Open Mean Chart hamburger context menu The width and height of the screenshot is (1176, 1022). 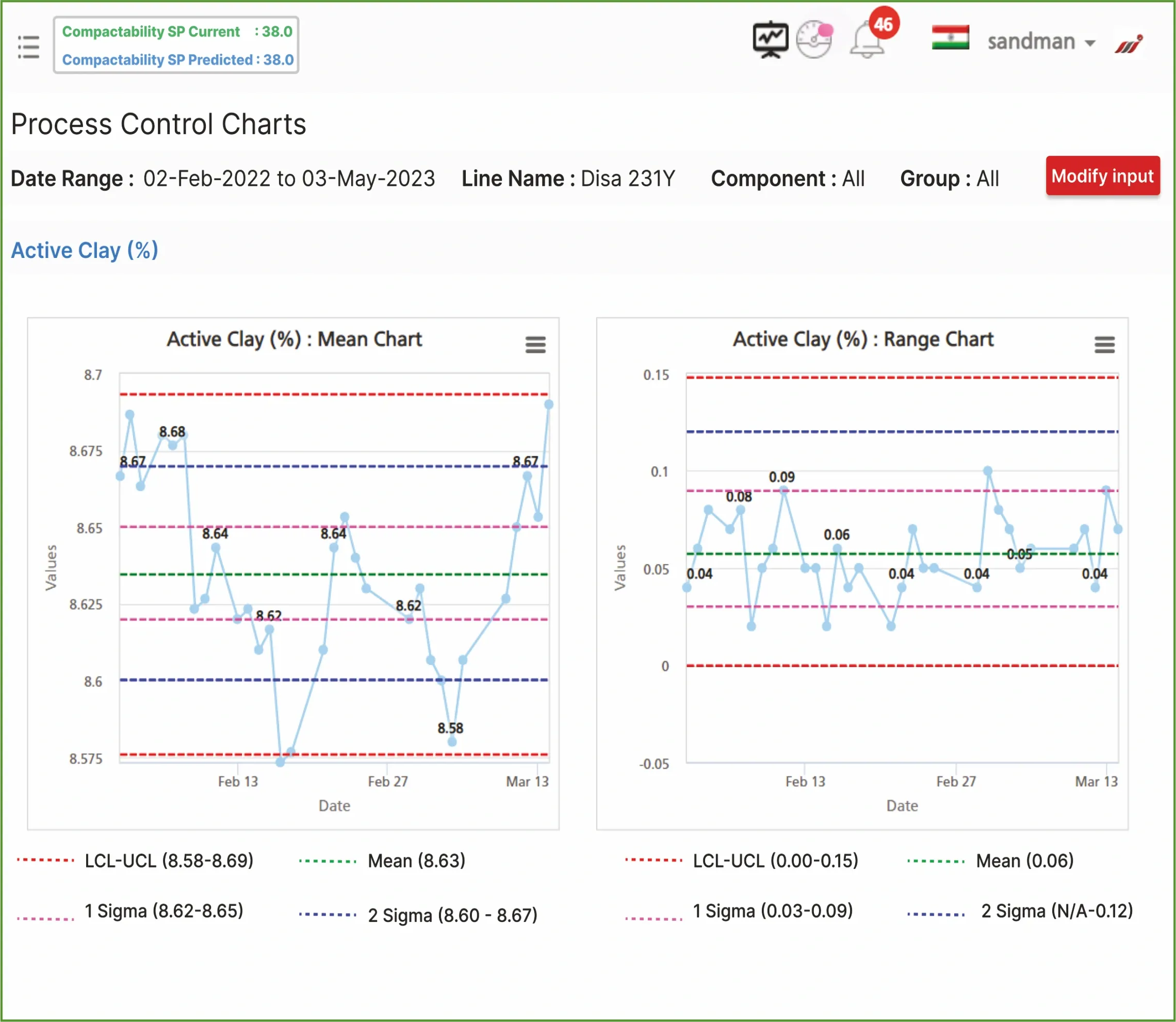point(535,345)
